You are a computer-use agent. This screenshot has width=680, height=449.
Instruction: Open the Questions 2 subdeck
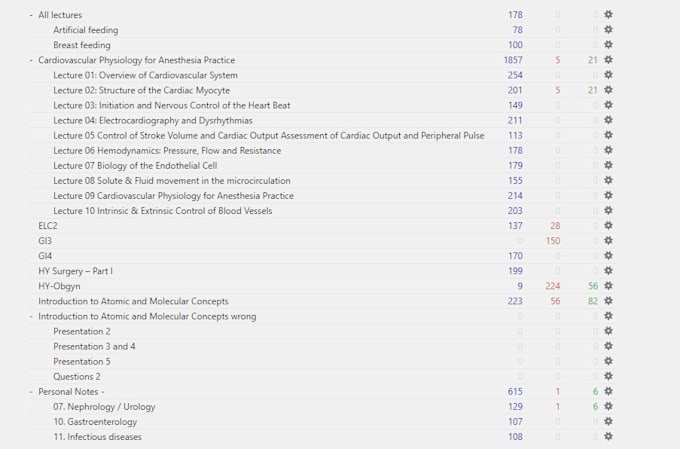pos(77,376)
